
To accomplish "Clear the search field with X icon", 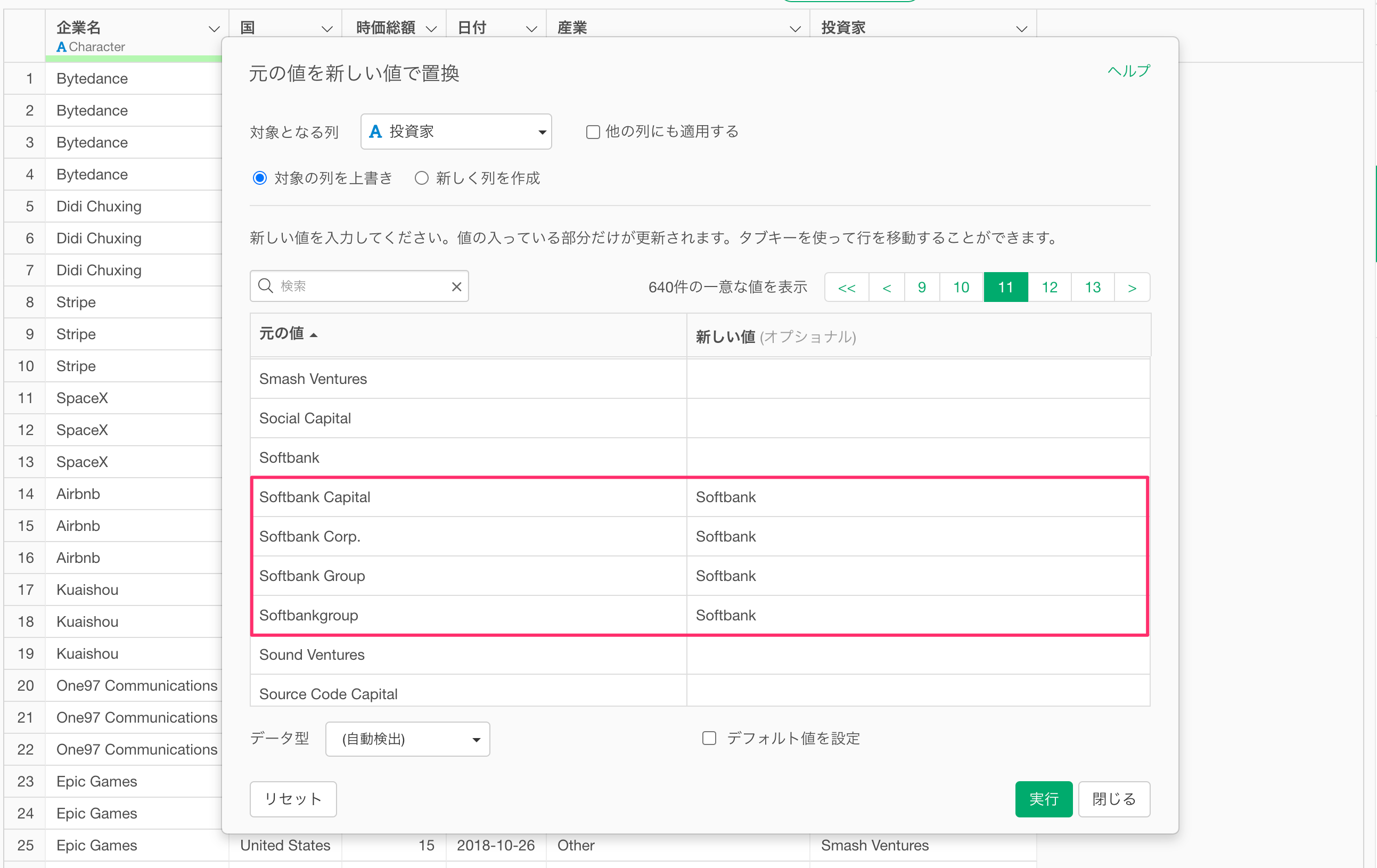I will click(456, 286).
